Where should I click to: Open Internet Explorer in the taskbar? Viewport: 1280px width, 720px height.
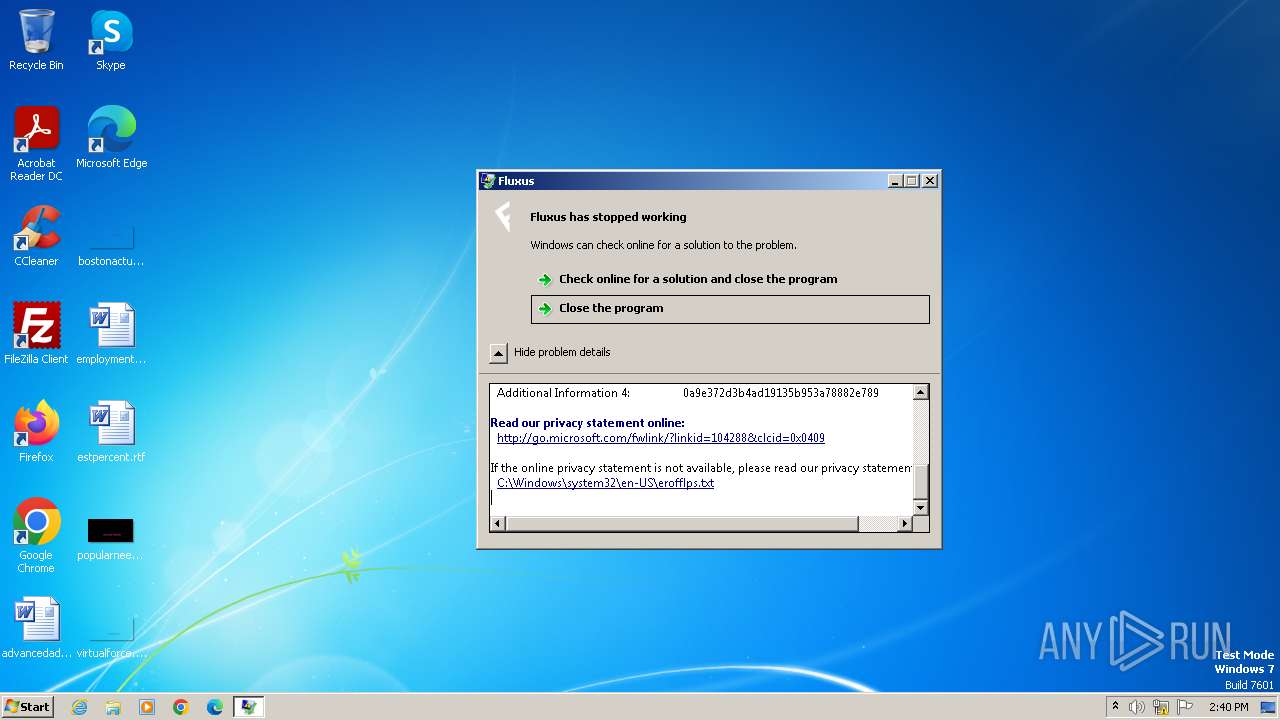[79, 707]
